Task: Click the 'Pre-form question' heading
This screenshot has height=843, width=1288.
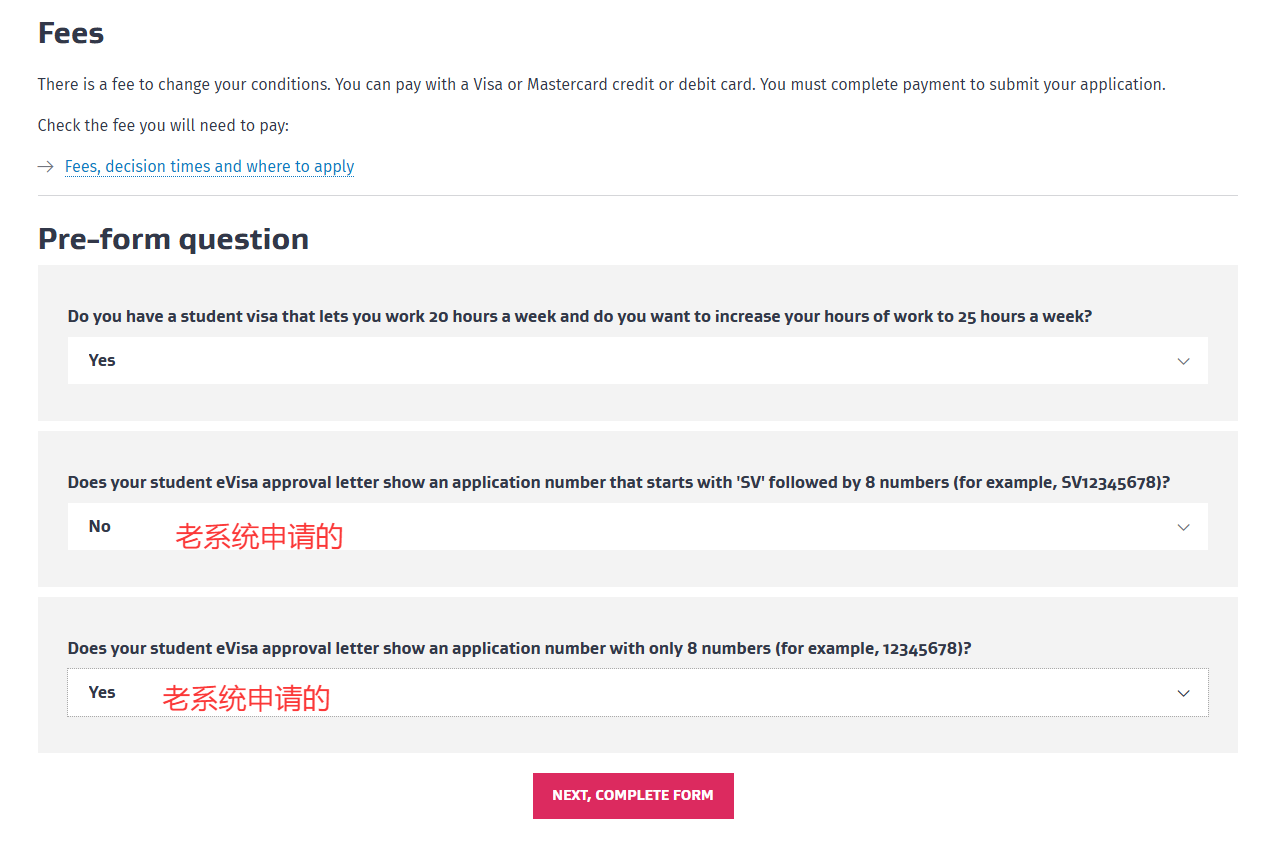Action: pos(173,239)
